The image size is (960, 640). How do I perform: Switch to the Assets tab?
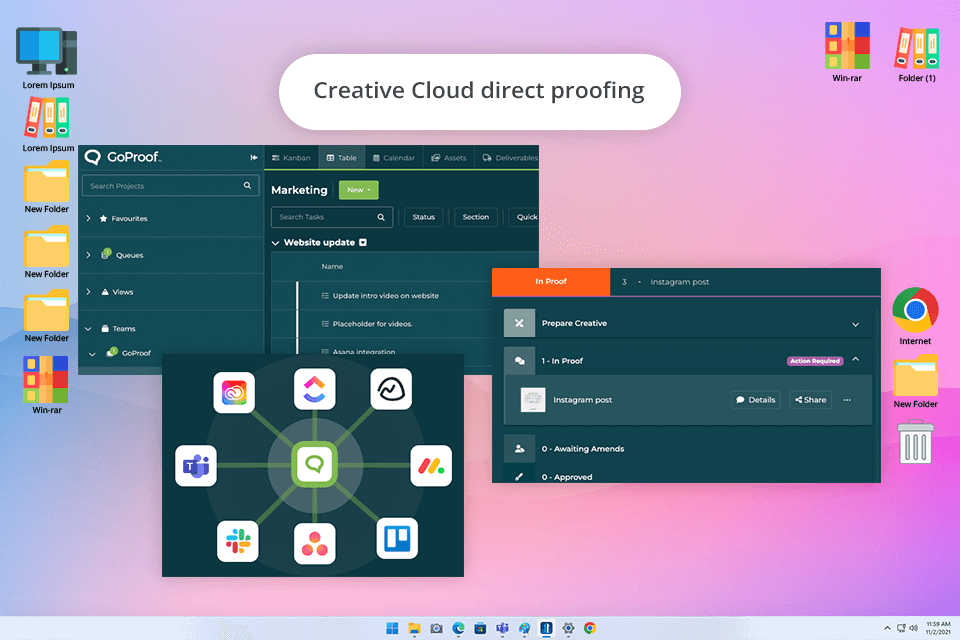tap(449, 157)
